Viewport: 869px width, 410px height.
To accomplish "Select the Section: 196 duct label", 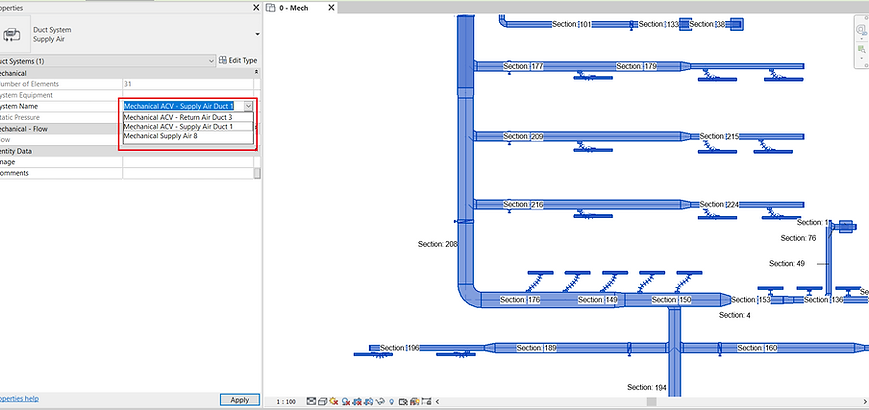I will 400,348.
